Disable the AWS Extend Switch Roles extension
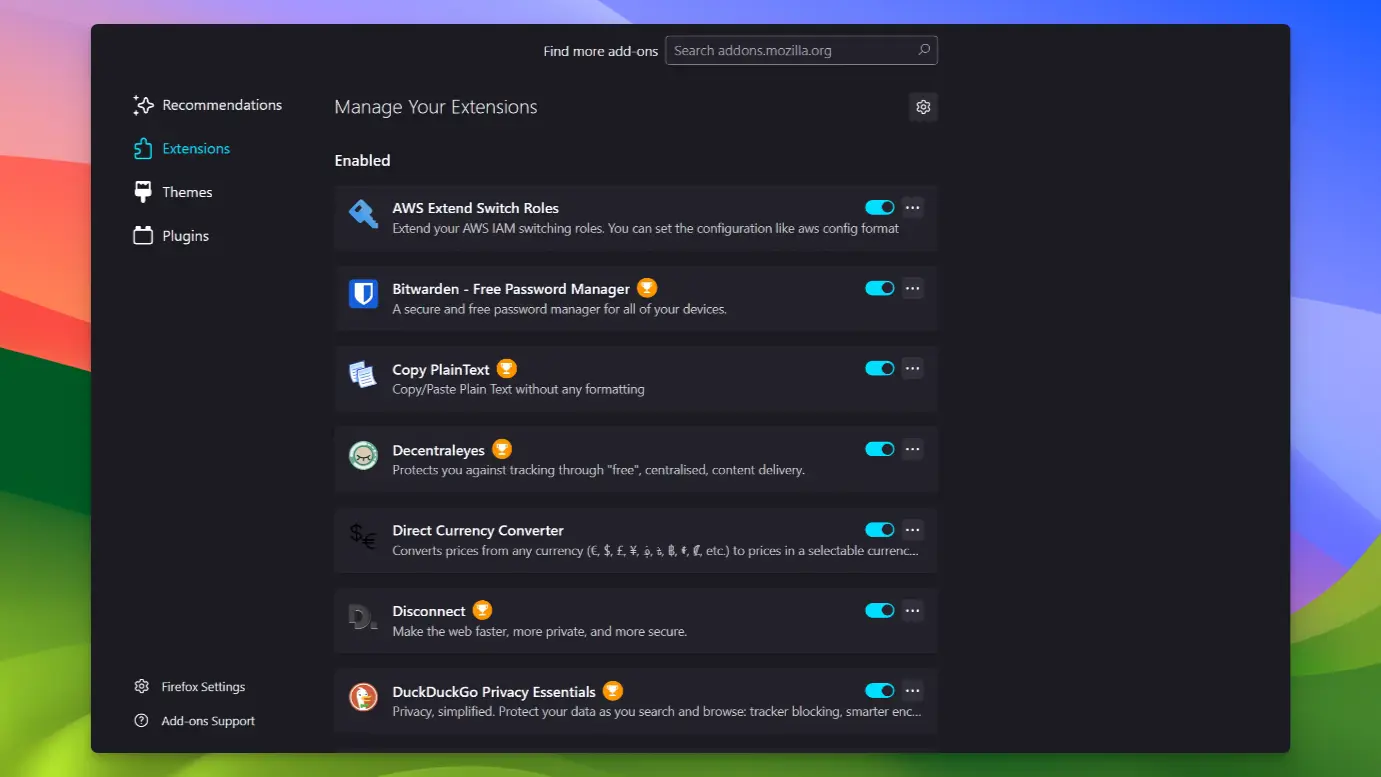This screenshot has width=1381, height=777. (x=879, y=207)
